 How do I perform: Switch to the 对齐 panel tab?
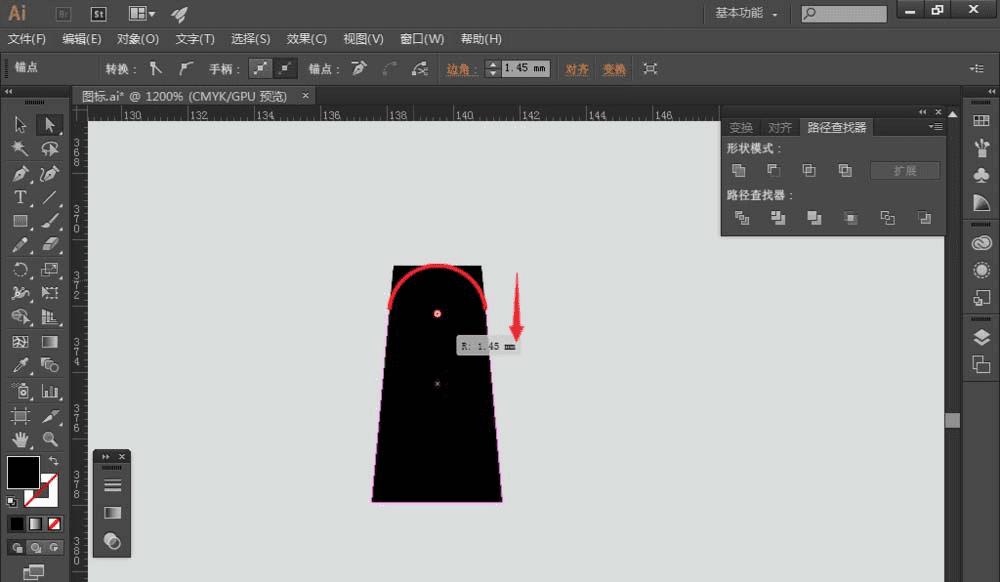[779, 127]
